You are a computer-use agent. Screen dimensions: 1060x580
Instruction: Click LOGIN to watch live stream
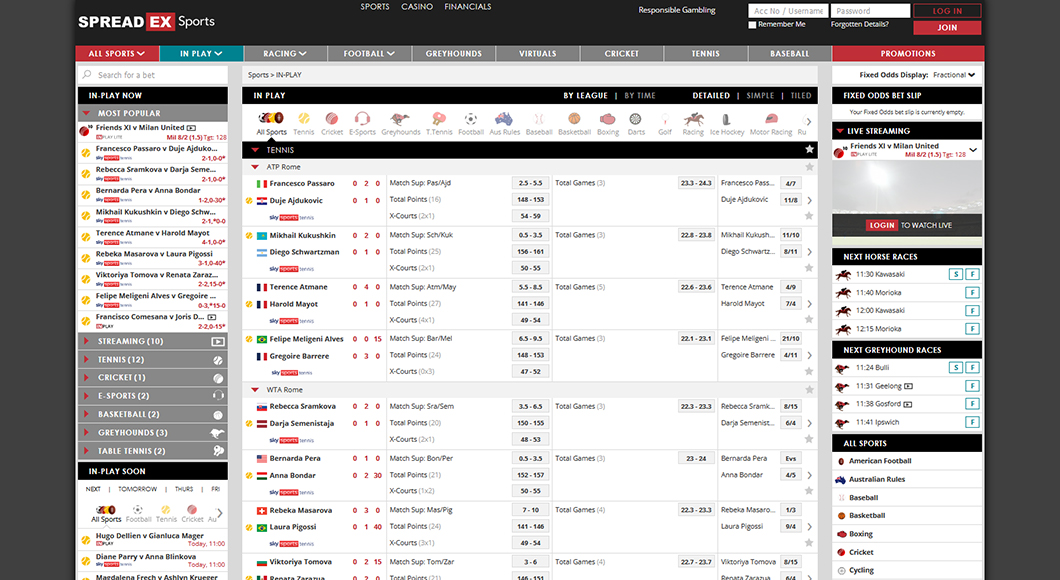point(882,225)
